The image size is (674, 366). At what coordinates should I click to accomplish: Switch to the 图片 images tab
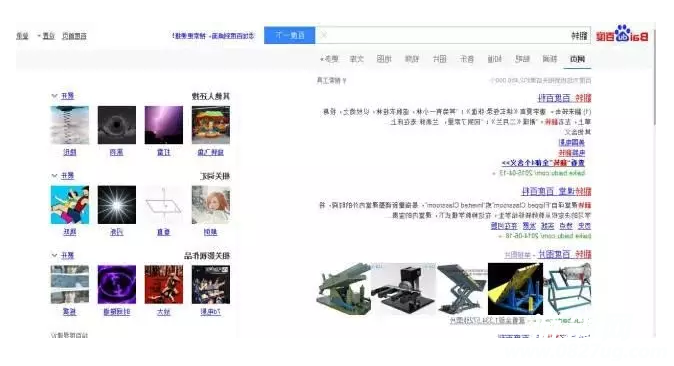[440, 59]
